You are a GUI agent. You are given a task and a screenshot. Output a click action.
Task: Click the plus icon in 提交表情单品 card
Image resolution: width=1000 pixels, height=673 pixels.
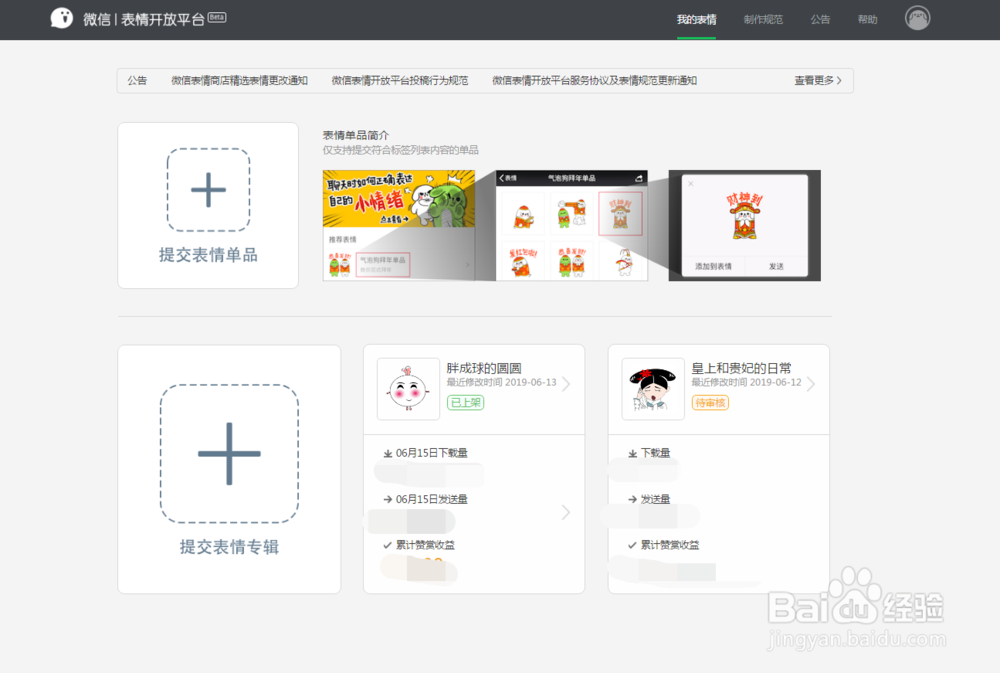[207, 190]
